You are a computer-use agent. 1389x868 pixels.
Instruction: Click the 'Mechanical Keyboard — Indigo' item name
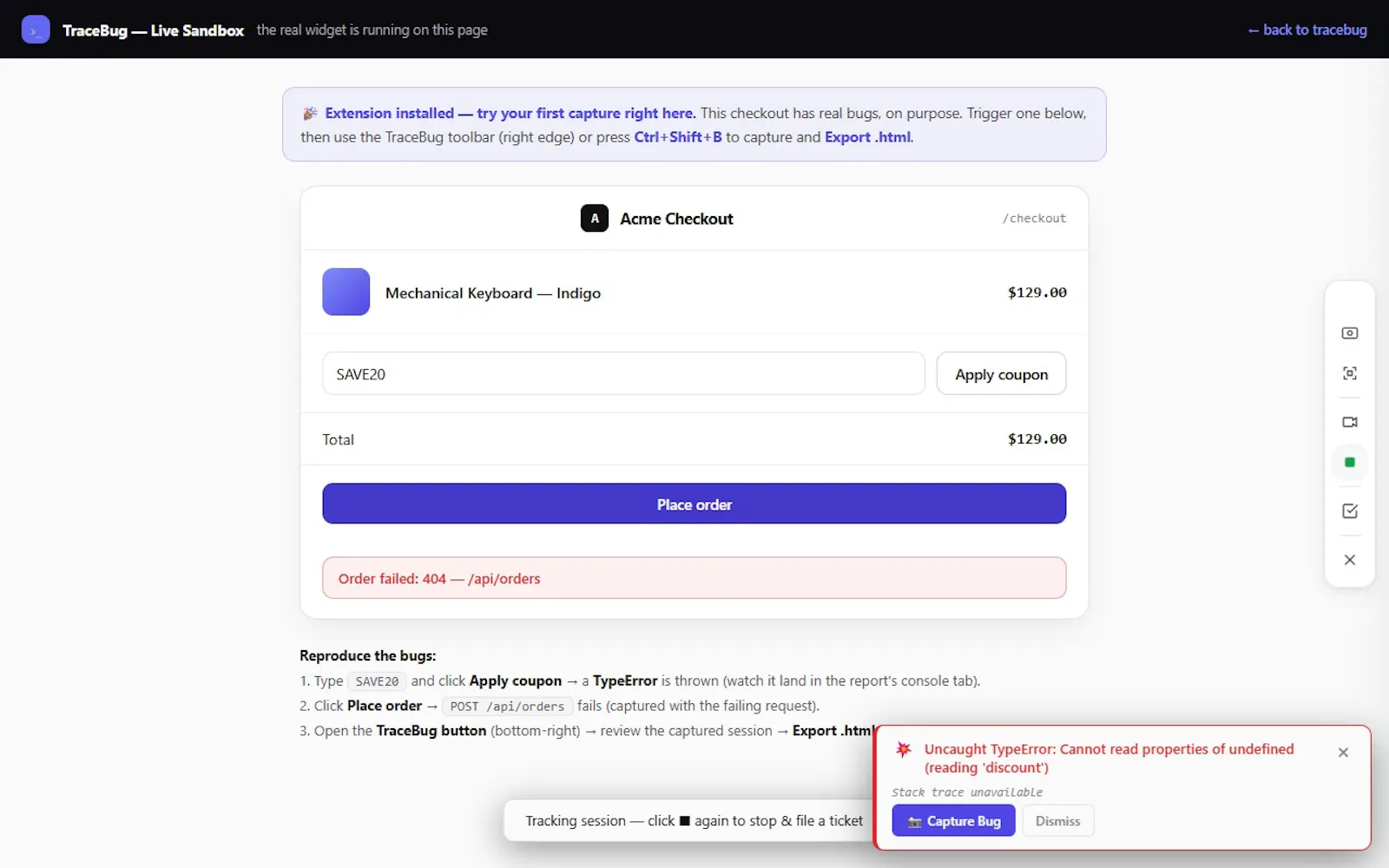click(x=493, y=293)
